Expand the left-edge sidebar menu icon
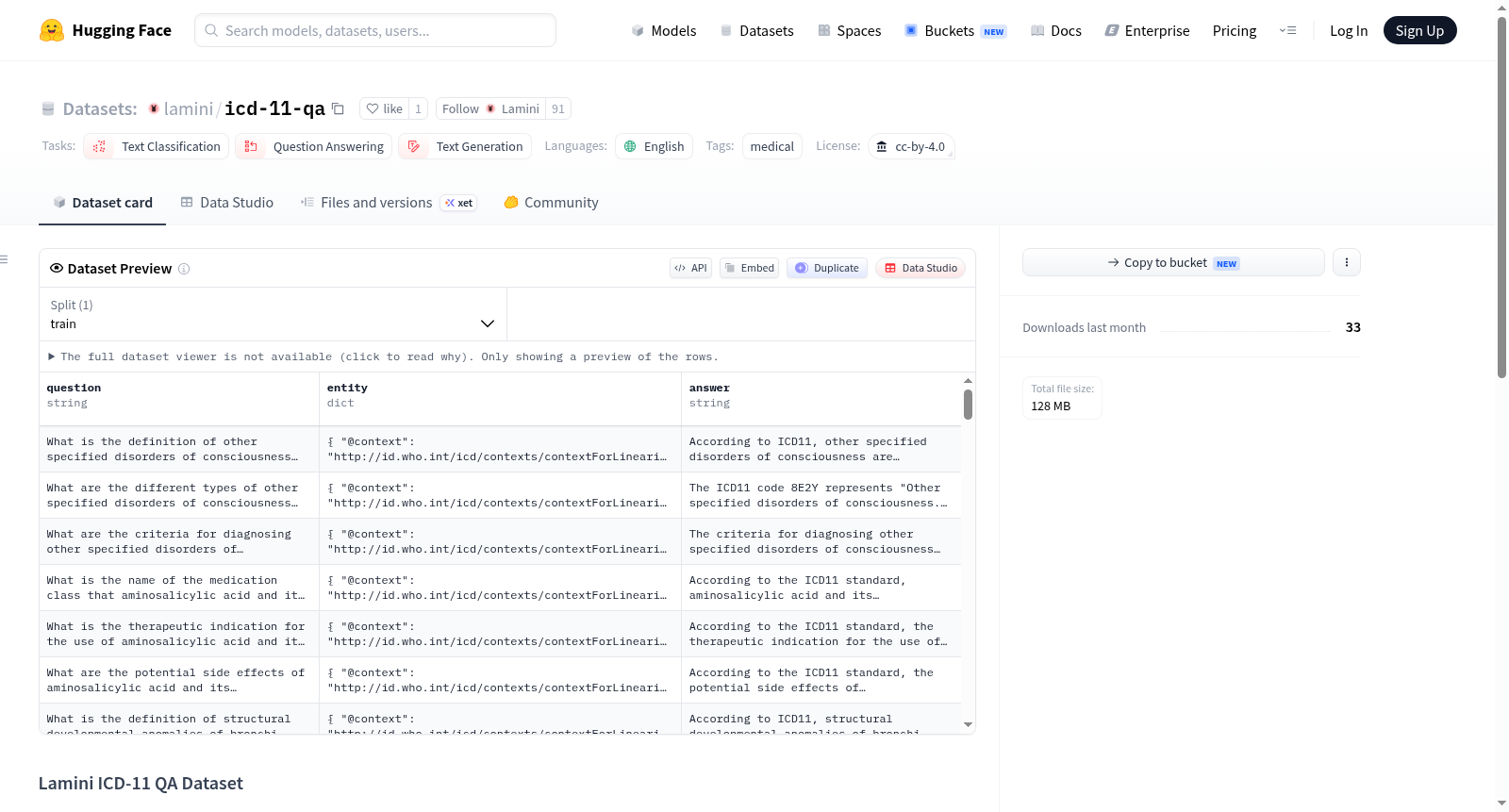This screenshot has width=1509, height=812. pyautogui.click(x=4, y=259)
